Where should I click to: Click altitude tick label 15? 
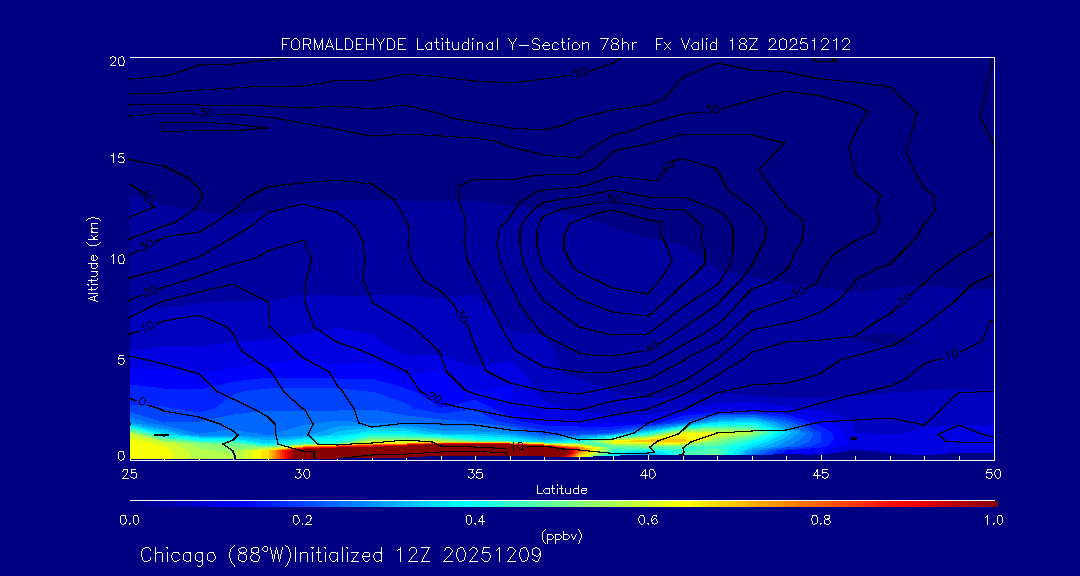114,159
